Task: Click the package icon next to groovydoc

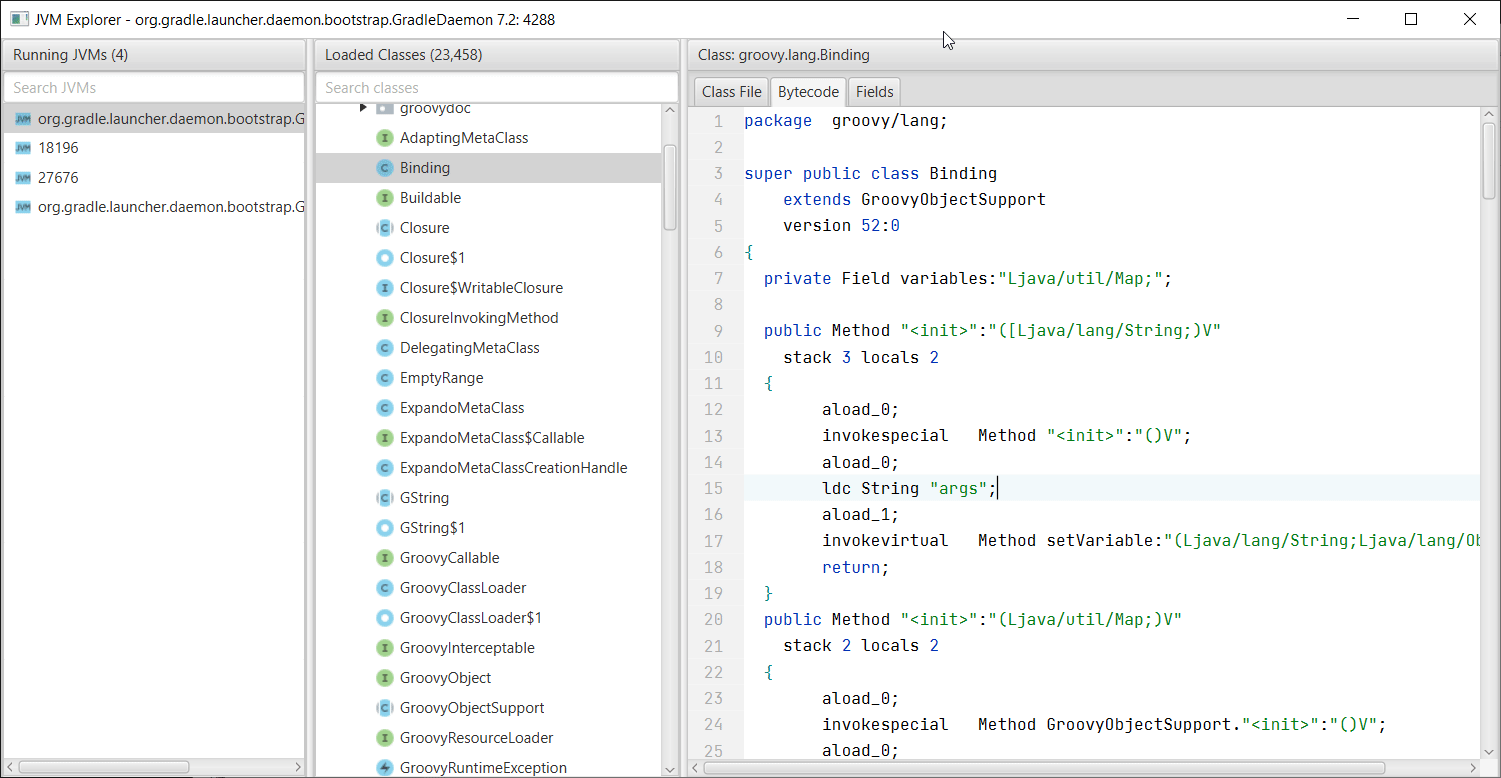Action: (x=384, y=108)
